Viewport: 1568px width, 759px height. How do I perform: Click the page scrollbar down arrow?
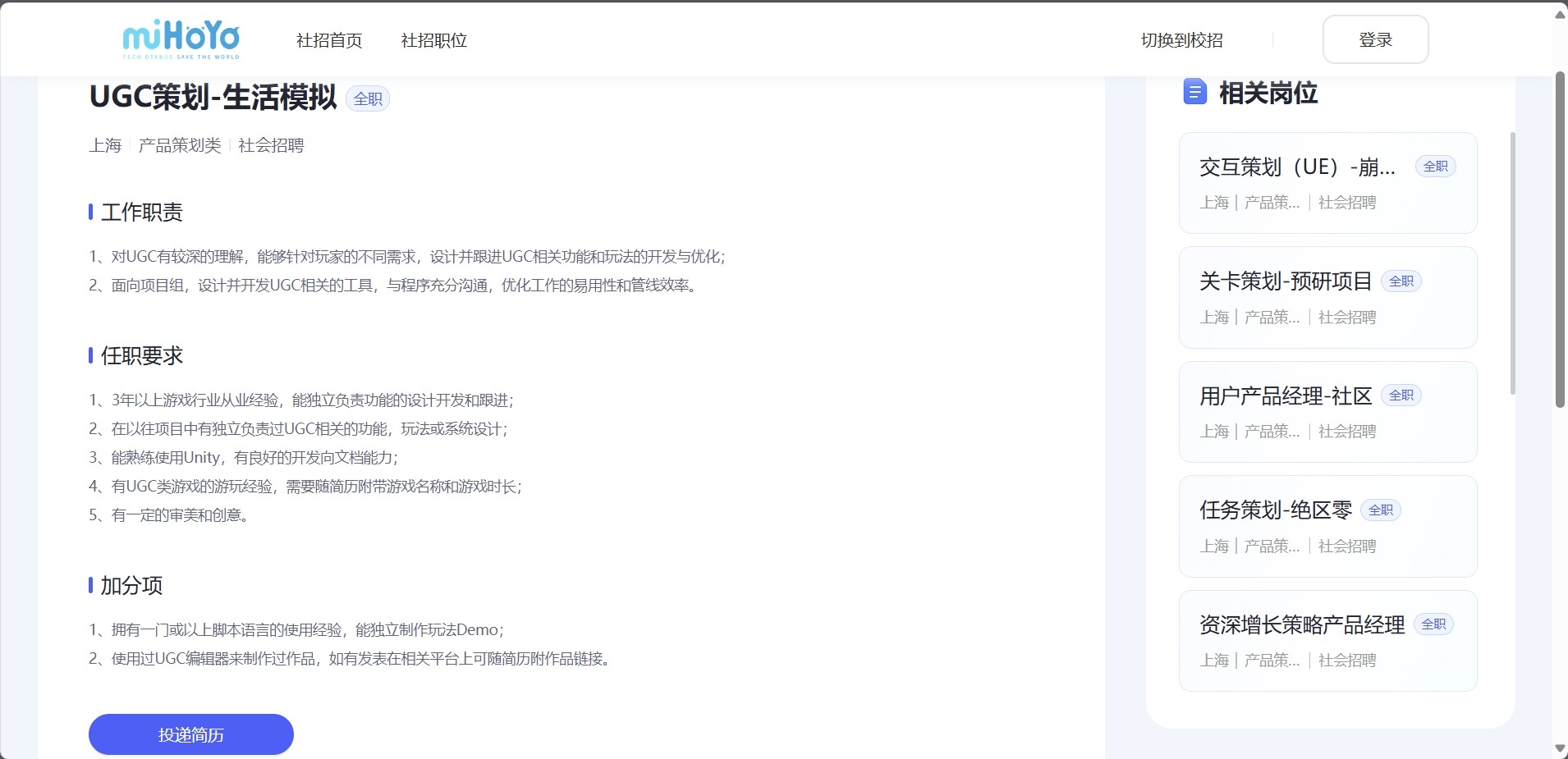click(1560, 748)
